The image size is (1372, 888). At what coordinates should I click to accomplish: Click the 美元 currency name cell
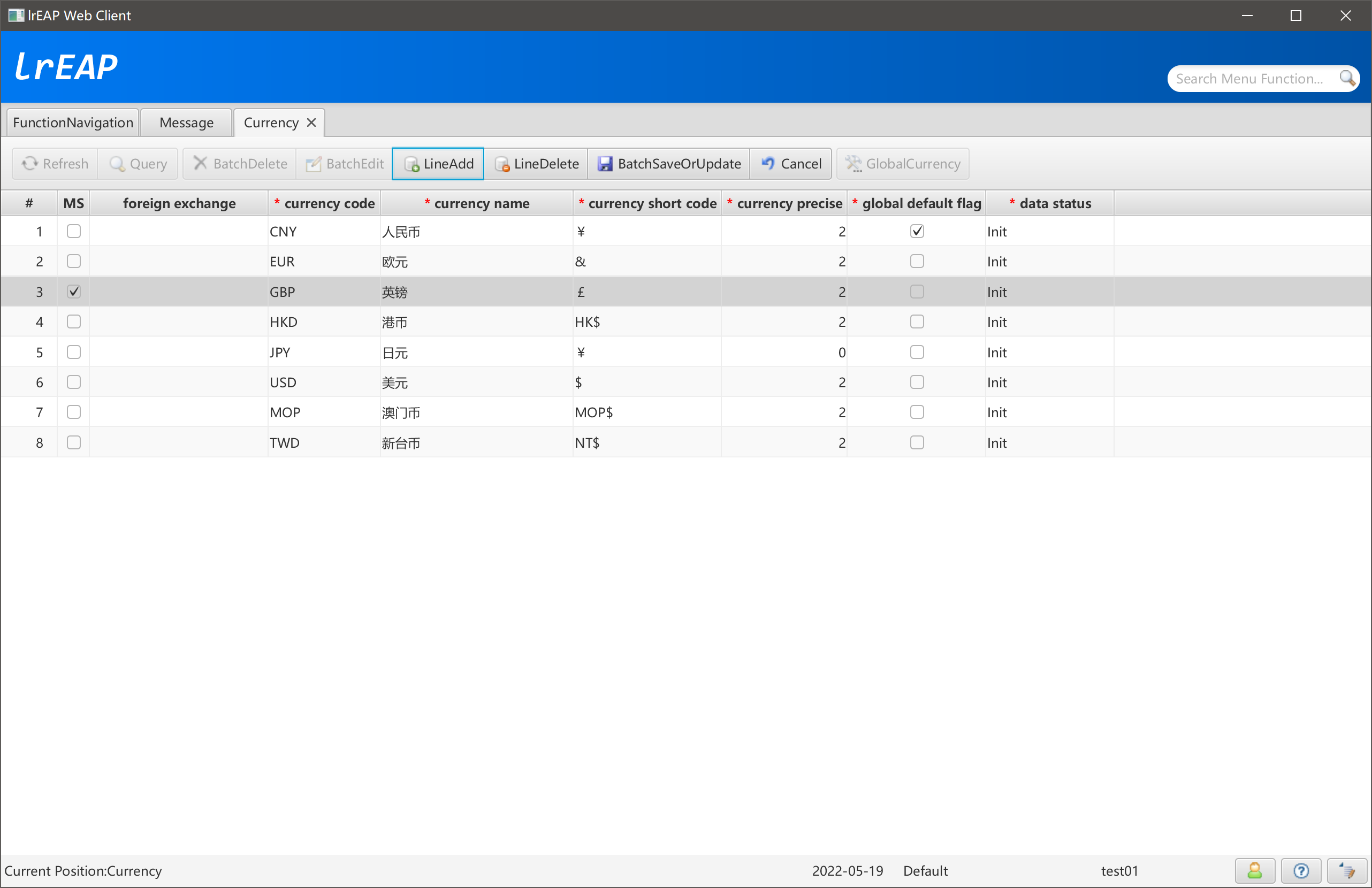(x=476, y=382)
